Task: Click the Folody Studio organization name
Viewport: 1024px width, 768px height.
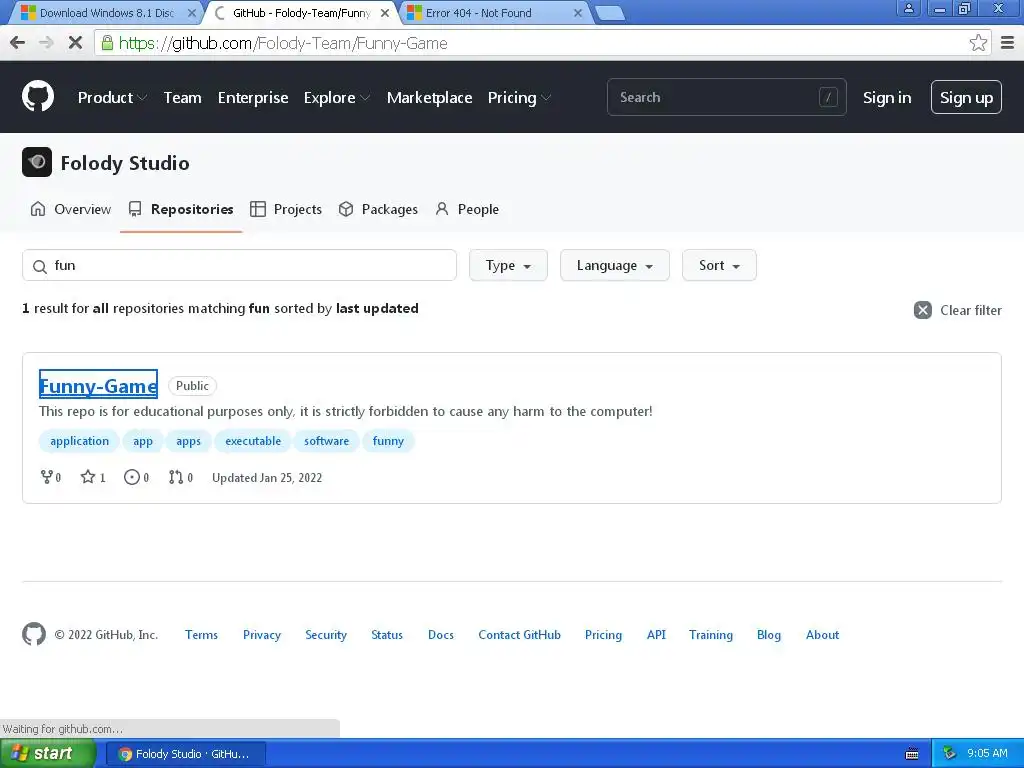Action: [x=125, y=163]
